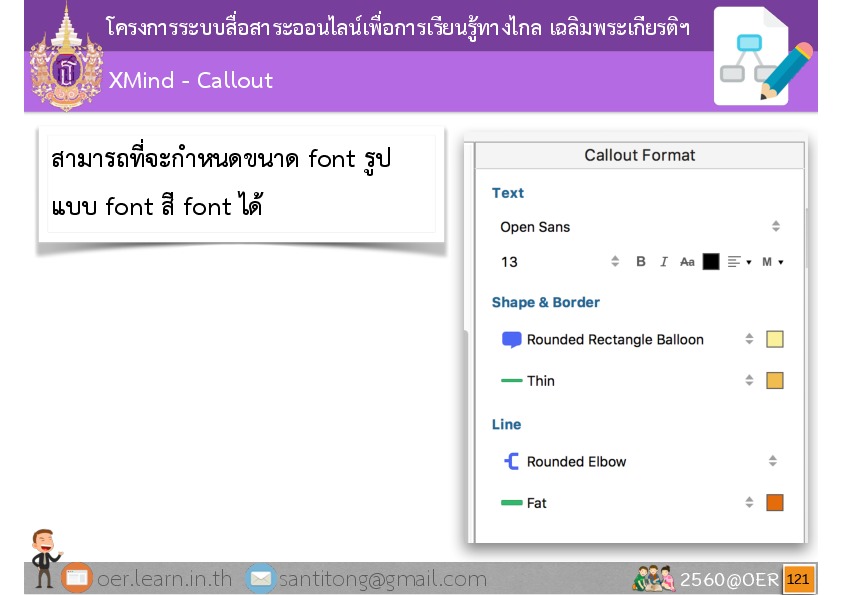Open the Thin border width dropdown
Screen dimensions: 842x595
[x=748, y=381]
